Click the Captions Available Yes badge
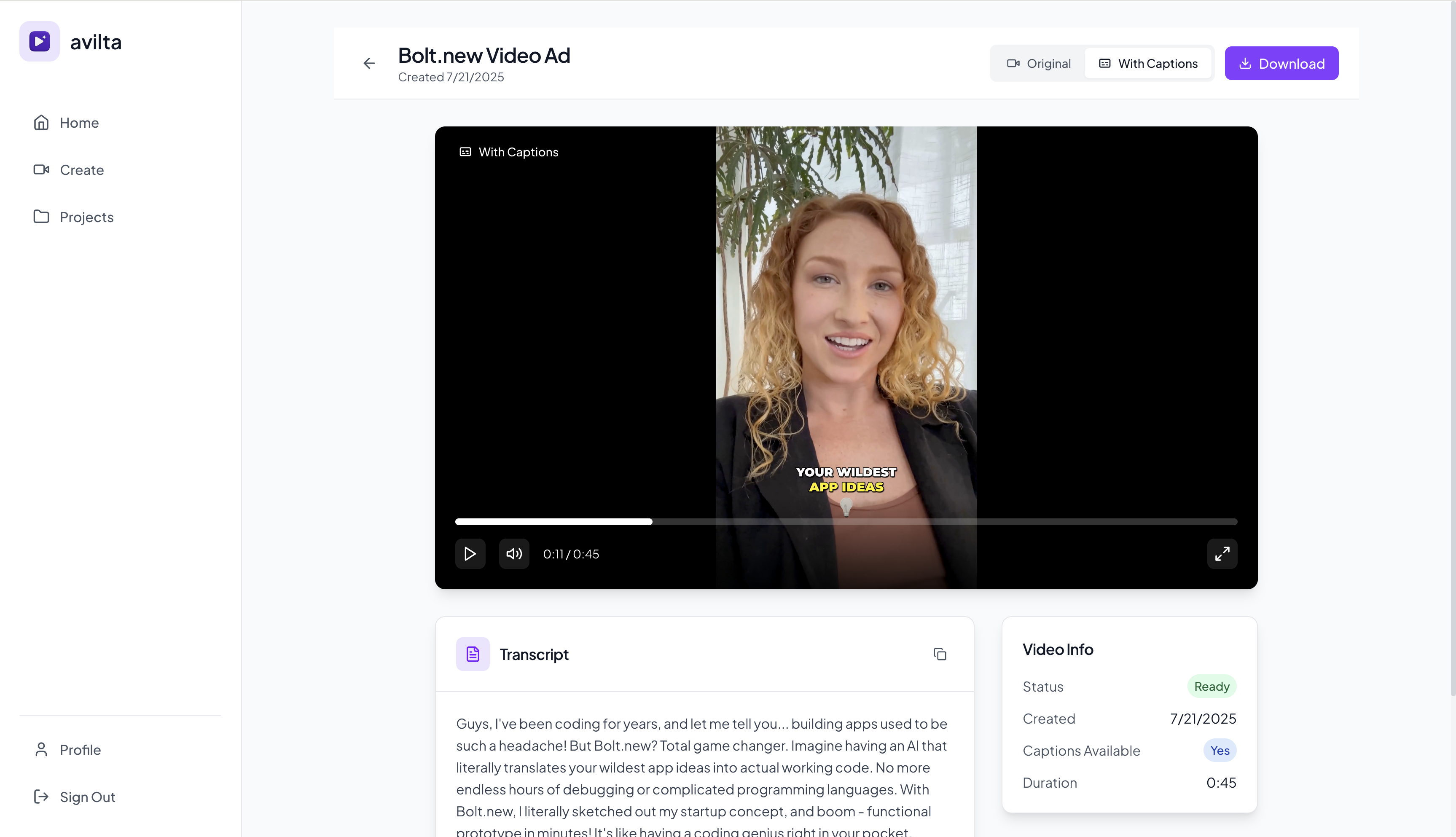This screenshot has width=1456, height=837. click(x=1219, y=751)
